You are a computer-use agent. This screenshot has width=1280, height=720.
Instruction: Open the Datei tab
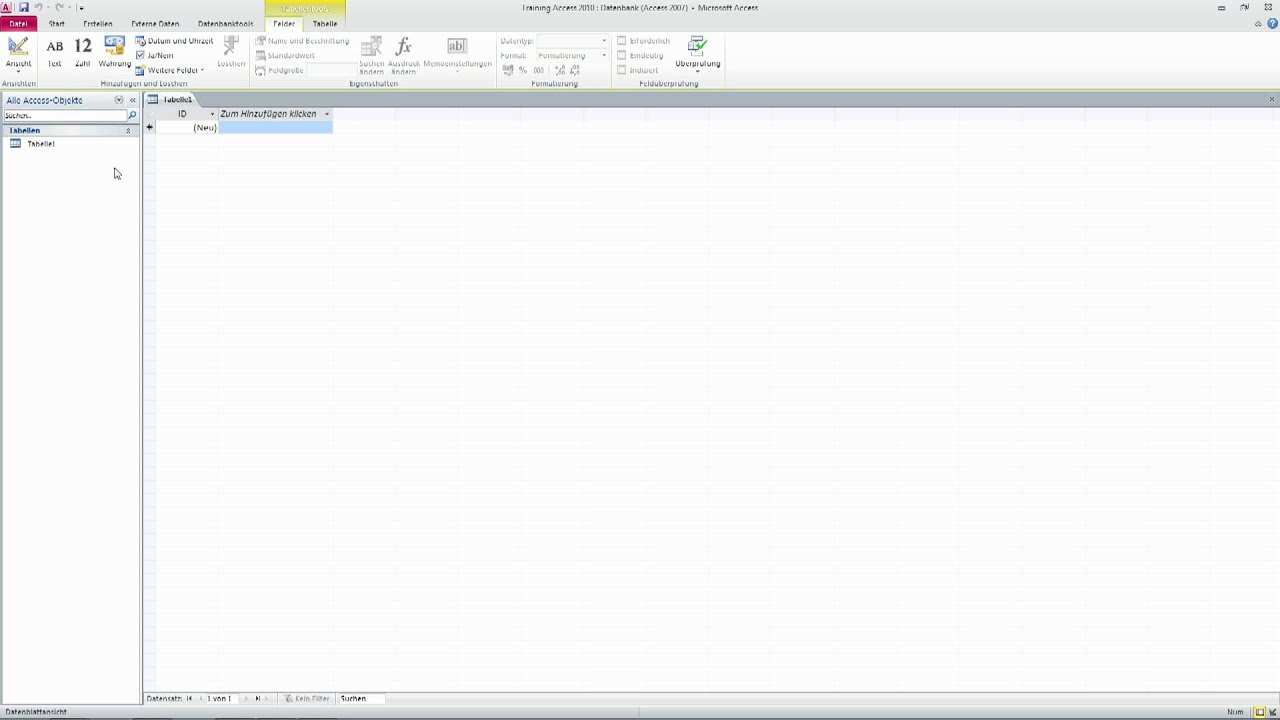18,23
